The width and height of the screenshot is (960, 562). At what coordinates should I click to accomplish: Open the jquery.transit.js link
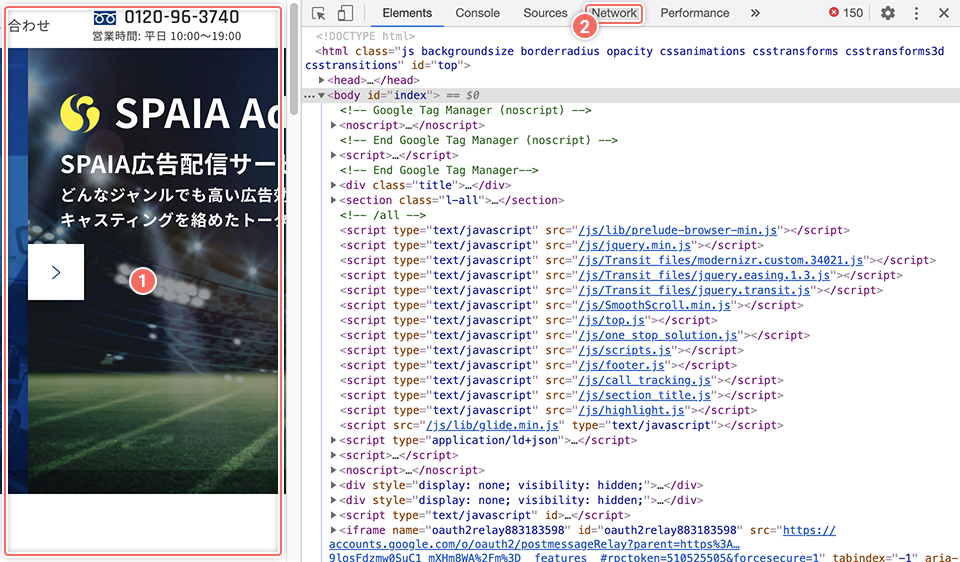[x=694, y=290]
